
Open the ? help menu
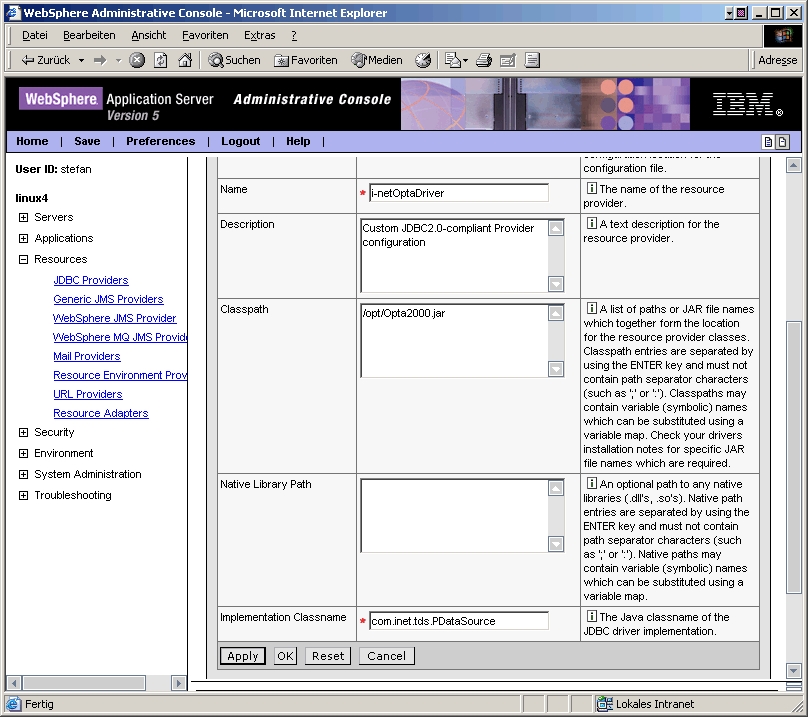coord(294,36)
